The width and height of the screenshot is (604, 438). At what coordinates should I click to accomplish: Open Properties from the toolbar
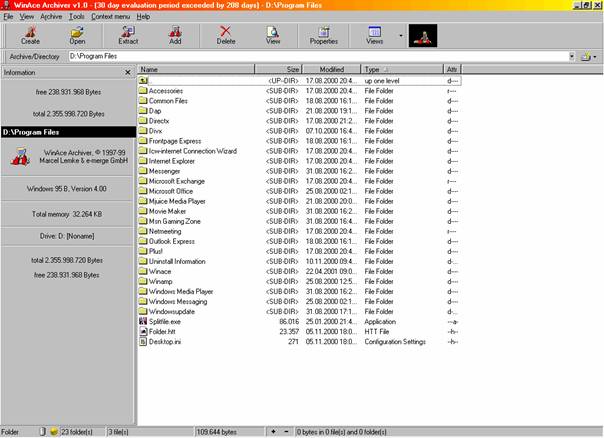pyautogui.click(x=324, y=35)
